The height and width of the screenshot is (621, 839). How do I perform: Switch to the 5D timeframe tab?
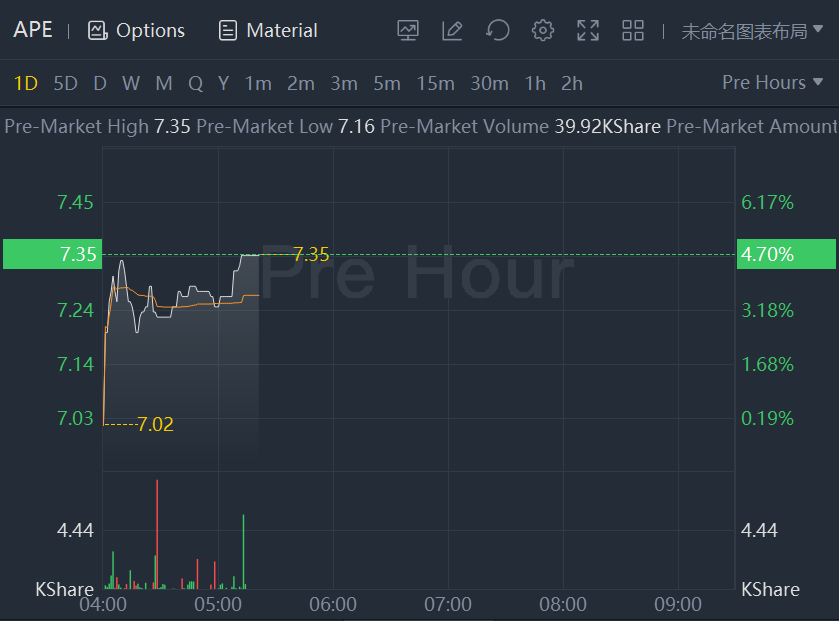point(65,83)
